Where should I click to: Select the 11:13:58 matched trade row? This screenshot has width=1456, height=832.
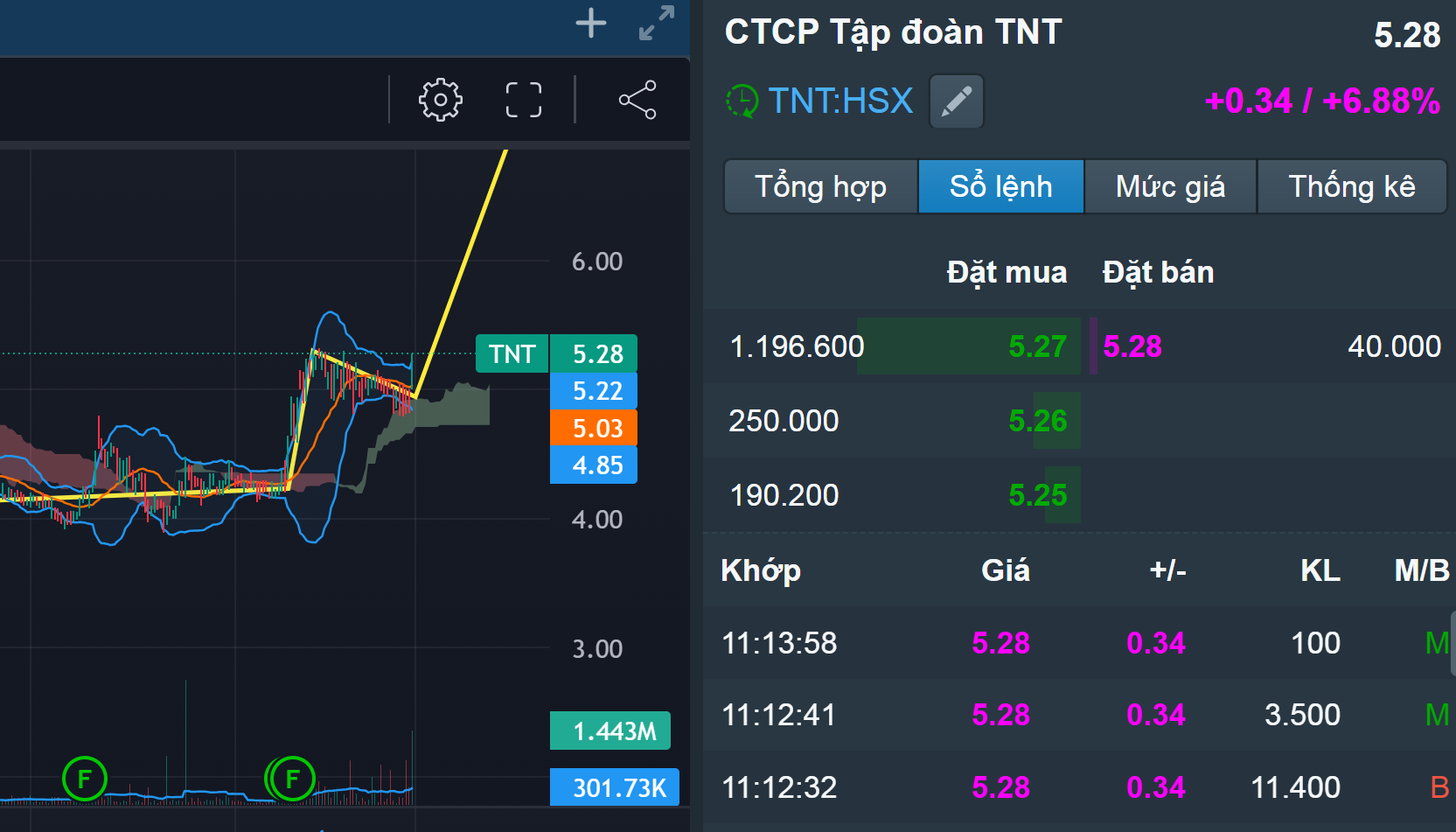(x=1079, y=643)
